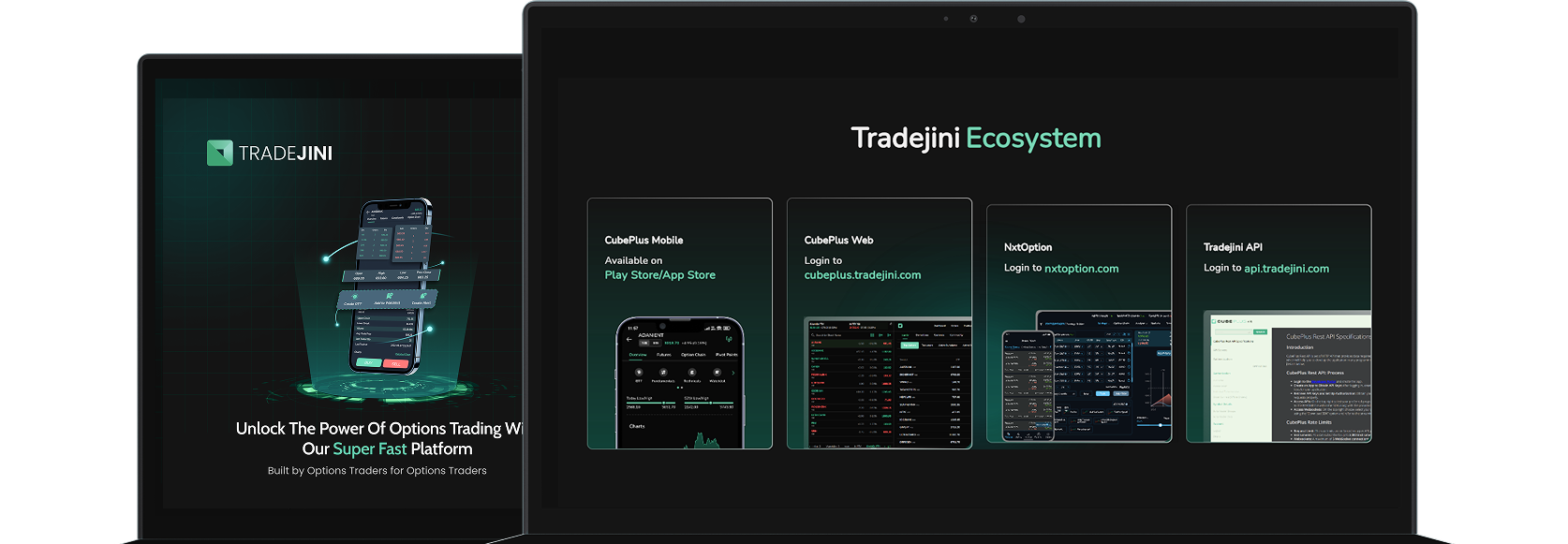1568x544 pixels.
Task: Click the TRADEJINI brand name text
Action: (x=286, y=154)
